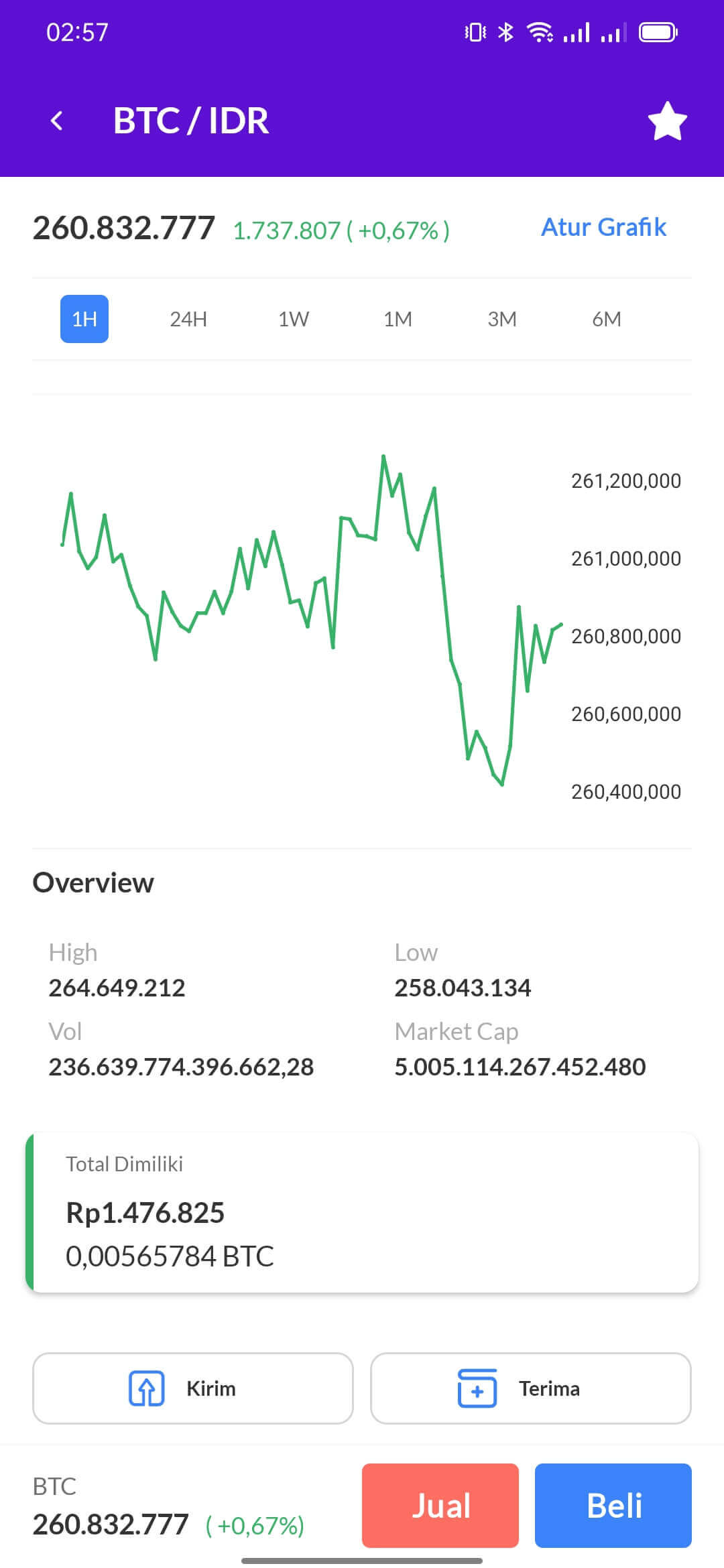This screenshot has height=1568, width=724.
Task: Show the 1M chart range
Action: 398,319
